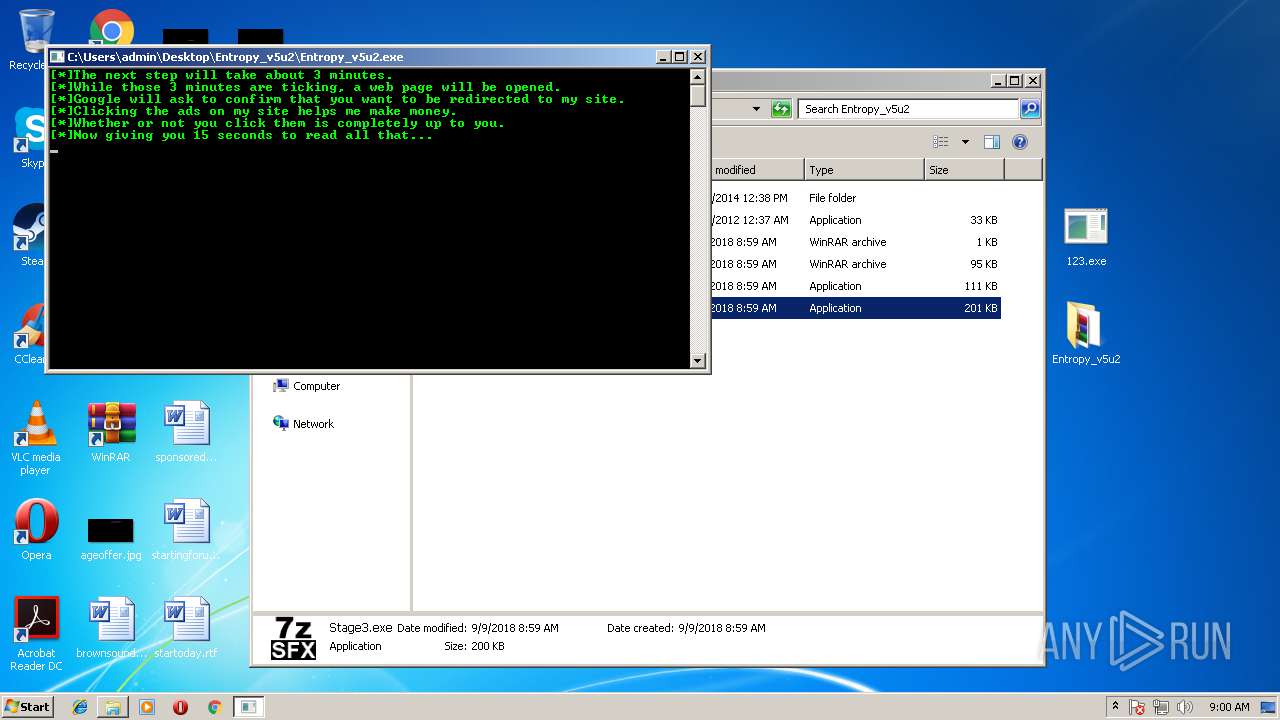Open the CCleaner desktop icon

click(x=28, y=335)
